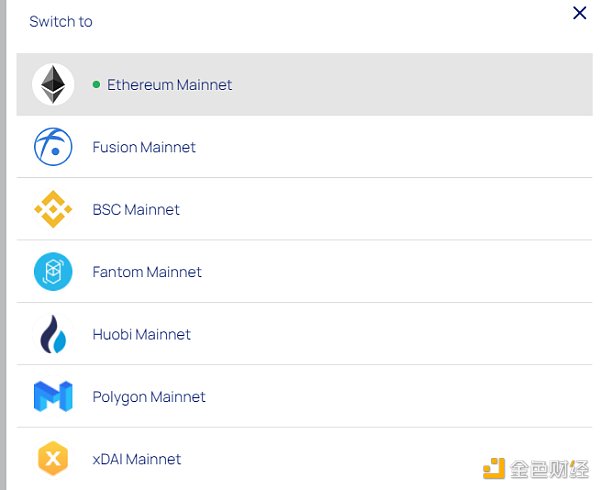
Task: Switch to Fusion Mainnet
Action: (144, 147)
